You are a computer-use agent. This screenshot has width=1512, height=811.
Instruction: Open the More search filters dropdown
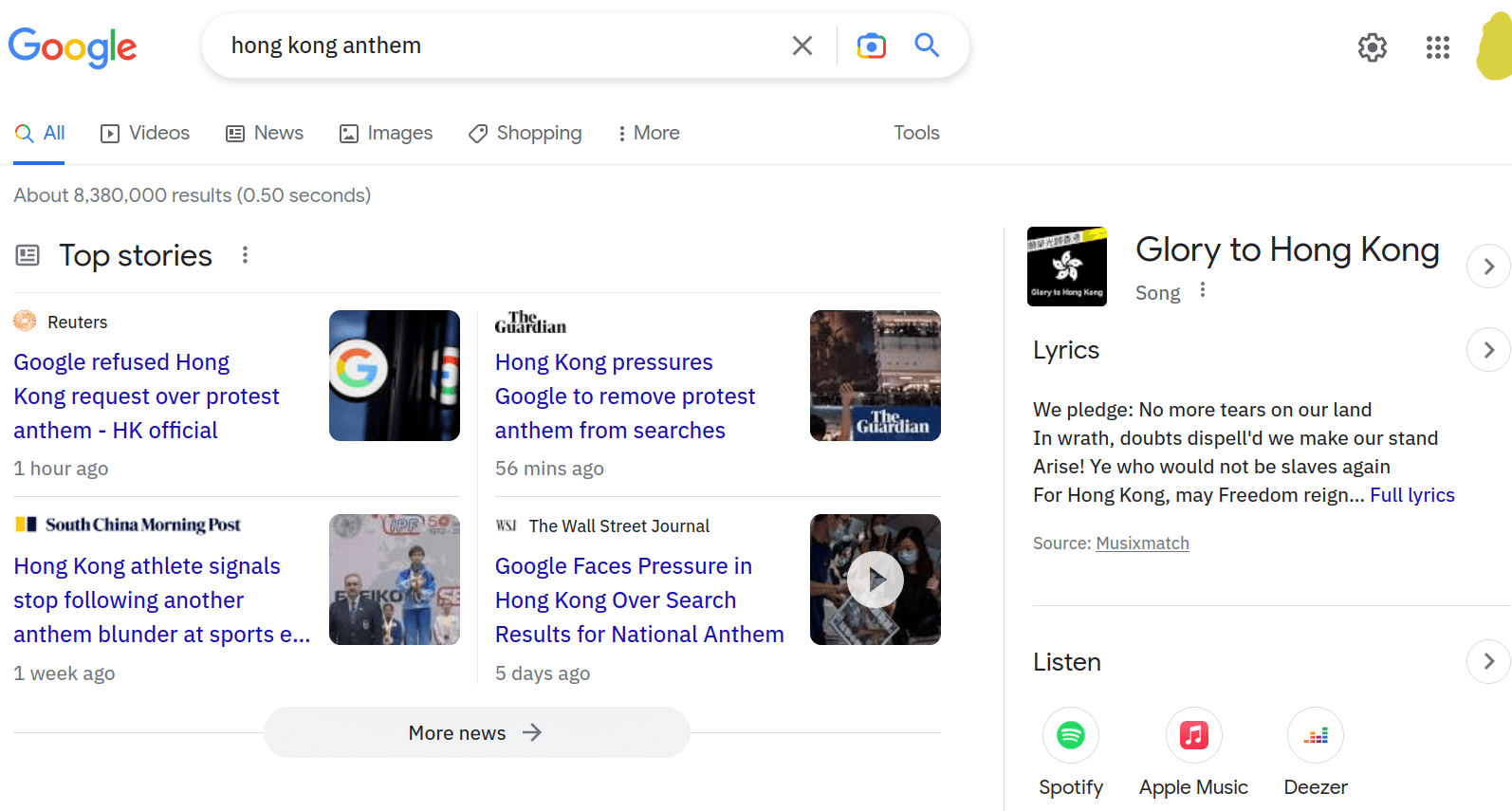(x=648, y=133)
